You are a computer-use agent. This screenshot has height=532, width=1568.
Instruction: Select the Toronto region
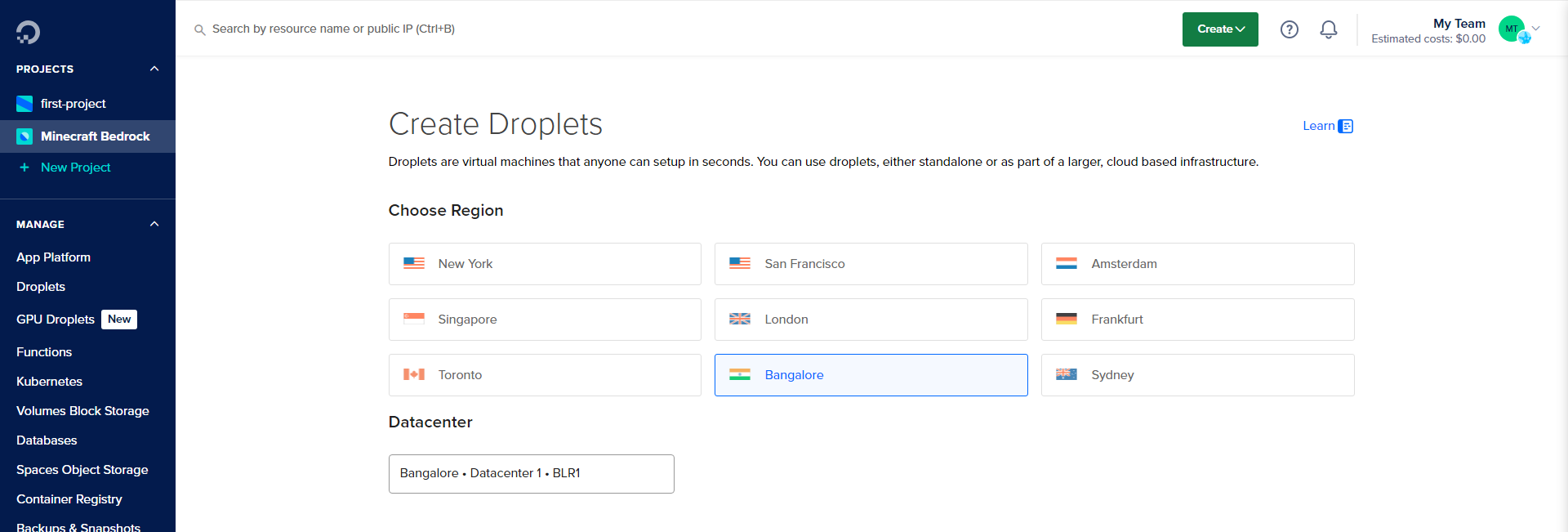544,374
